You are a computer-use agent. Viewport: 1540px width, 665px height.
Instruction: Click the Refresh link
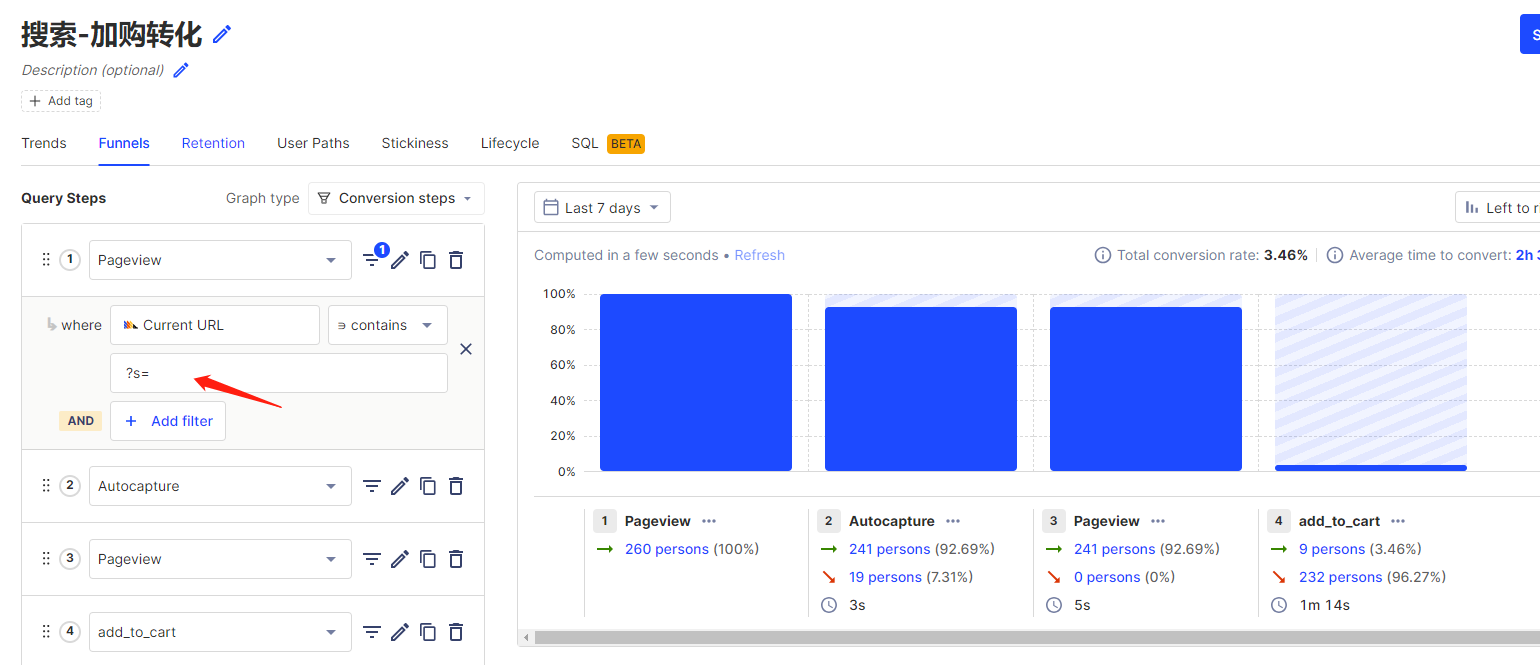pyautogui.click(x=760, y=255)
